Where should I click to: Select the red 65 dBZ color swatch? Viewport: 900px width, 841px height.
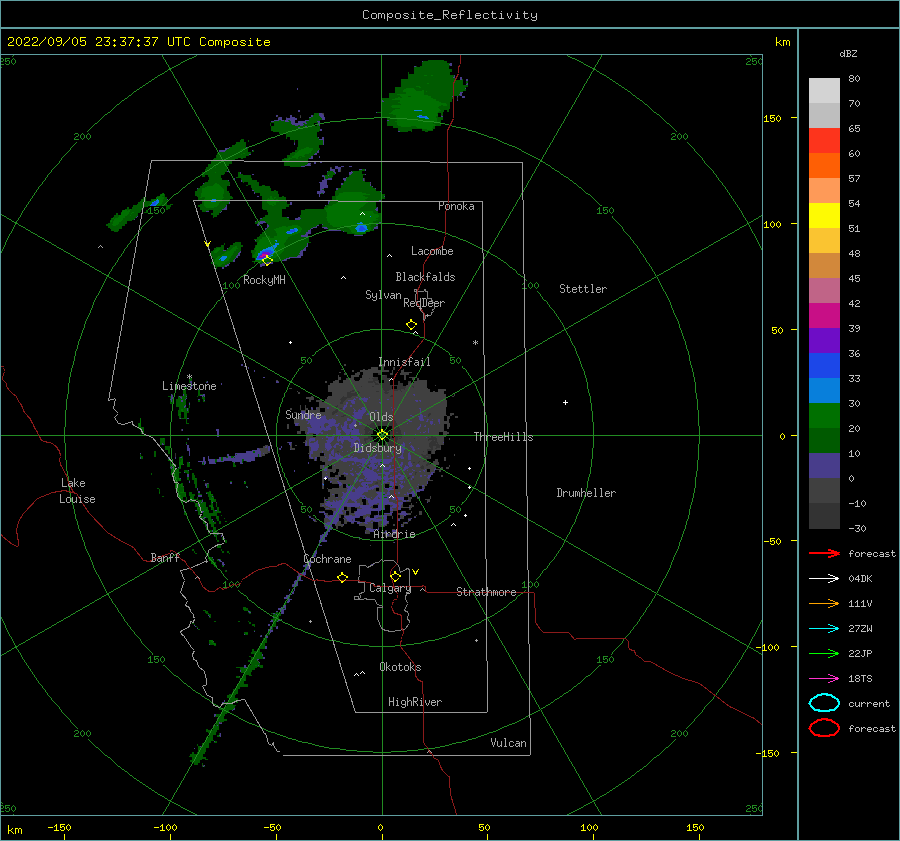(x=824, y=141)
